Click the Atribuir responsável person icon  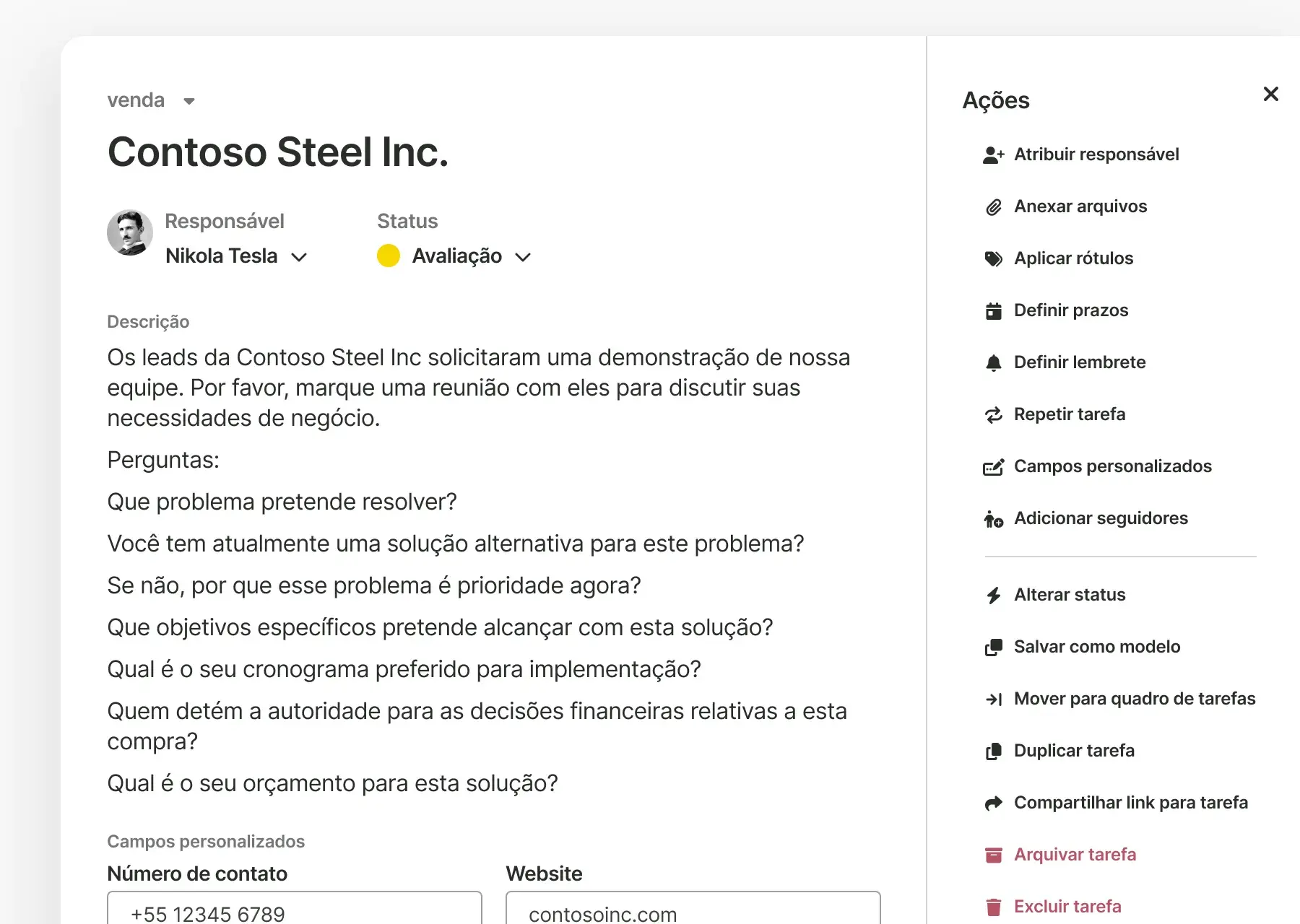tap(994, 155)
